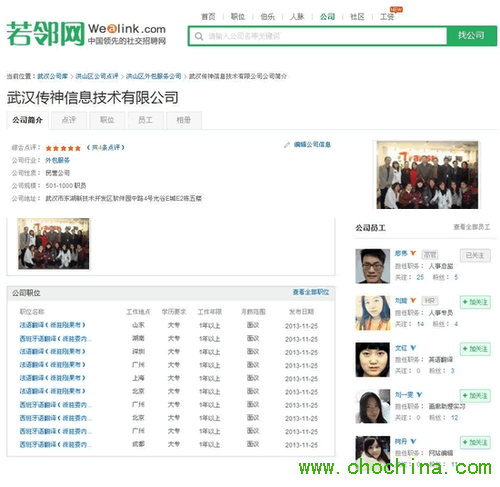The width and height of the screenshot is (500, 487).
Task: Open 查看全部职位 link
Action: [x=311, y=292]
